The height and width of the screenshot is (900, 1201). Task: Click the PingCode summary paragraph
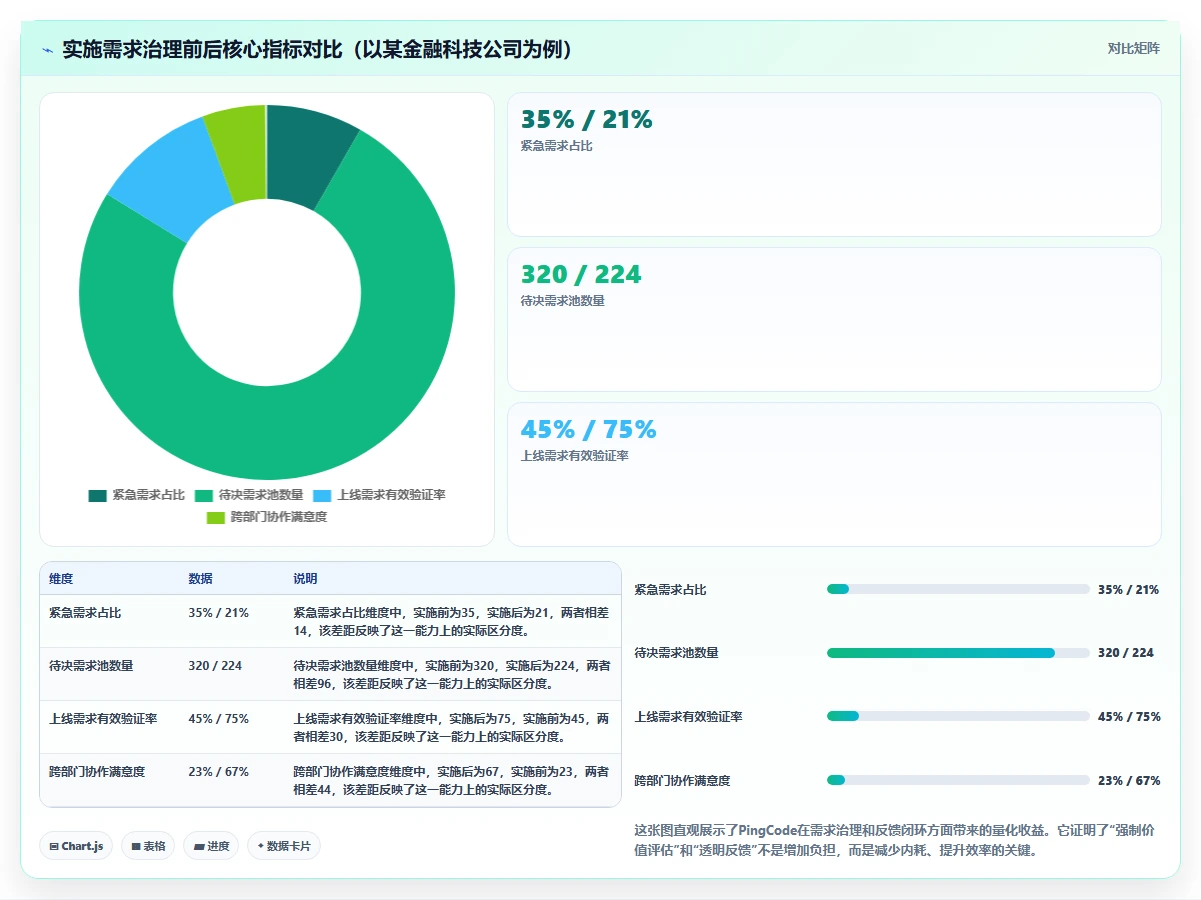pyautogui.click(x=897, y=840)
